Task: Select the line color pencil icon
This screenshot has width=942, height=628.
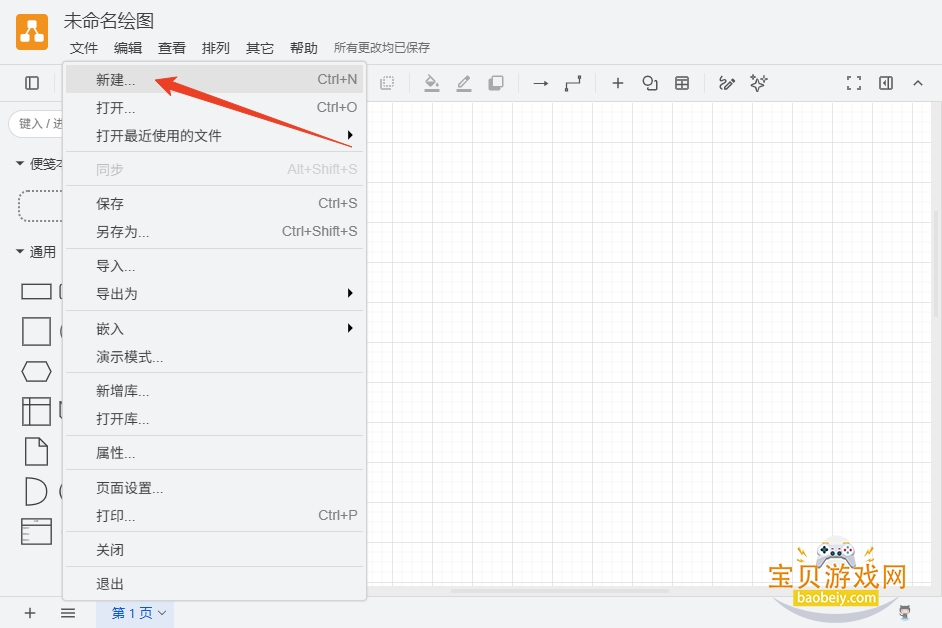Action: pos(464,83)
